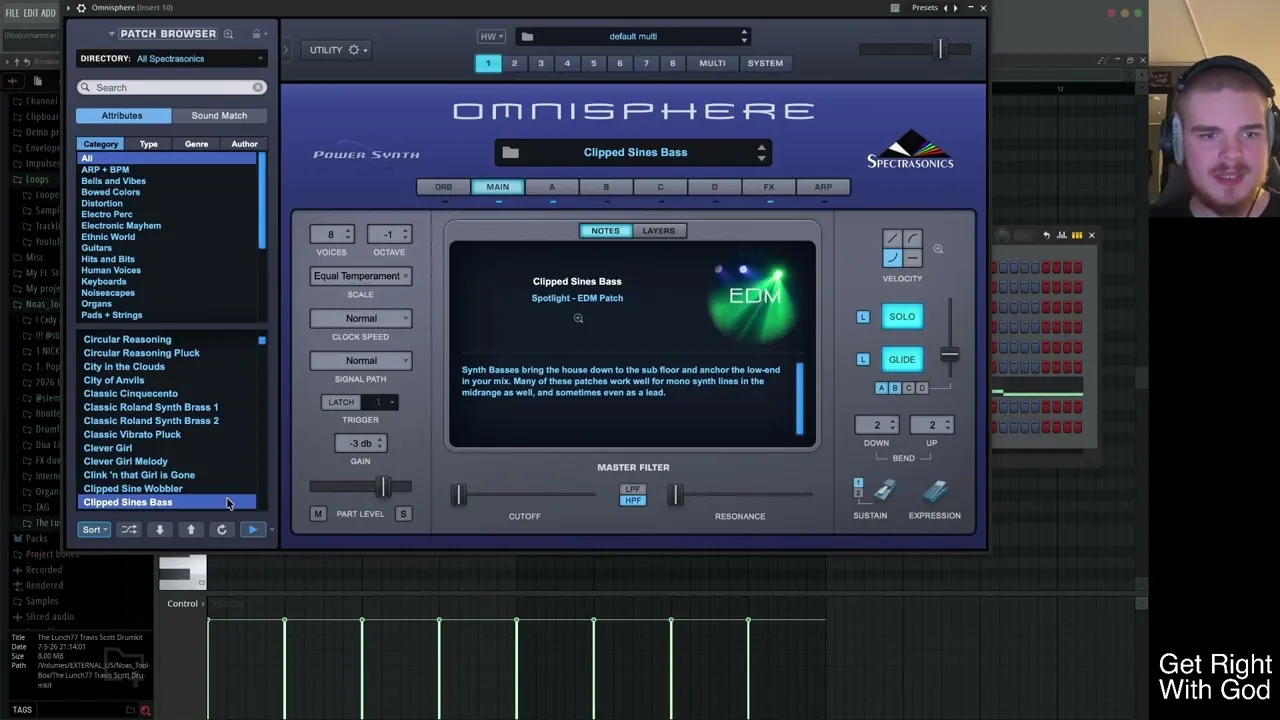Open the patch folder icon beside Clipped Sines Bass
1280x720 pixels.
[x=511, y=152]
